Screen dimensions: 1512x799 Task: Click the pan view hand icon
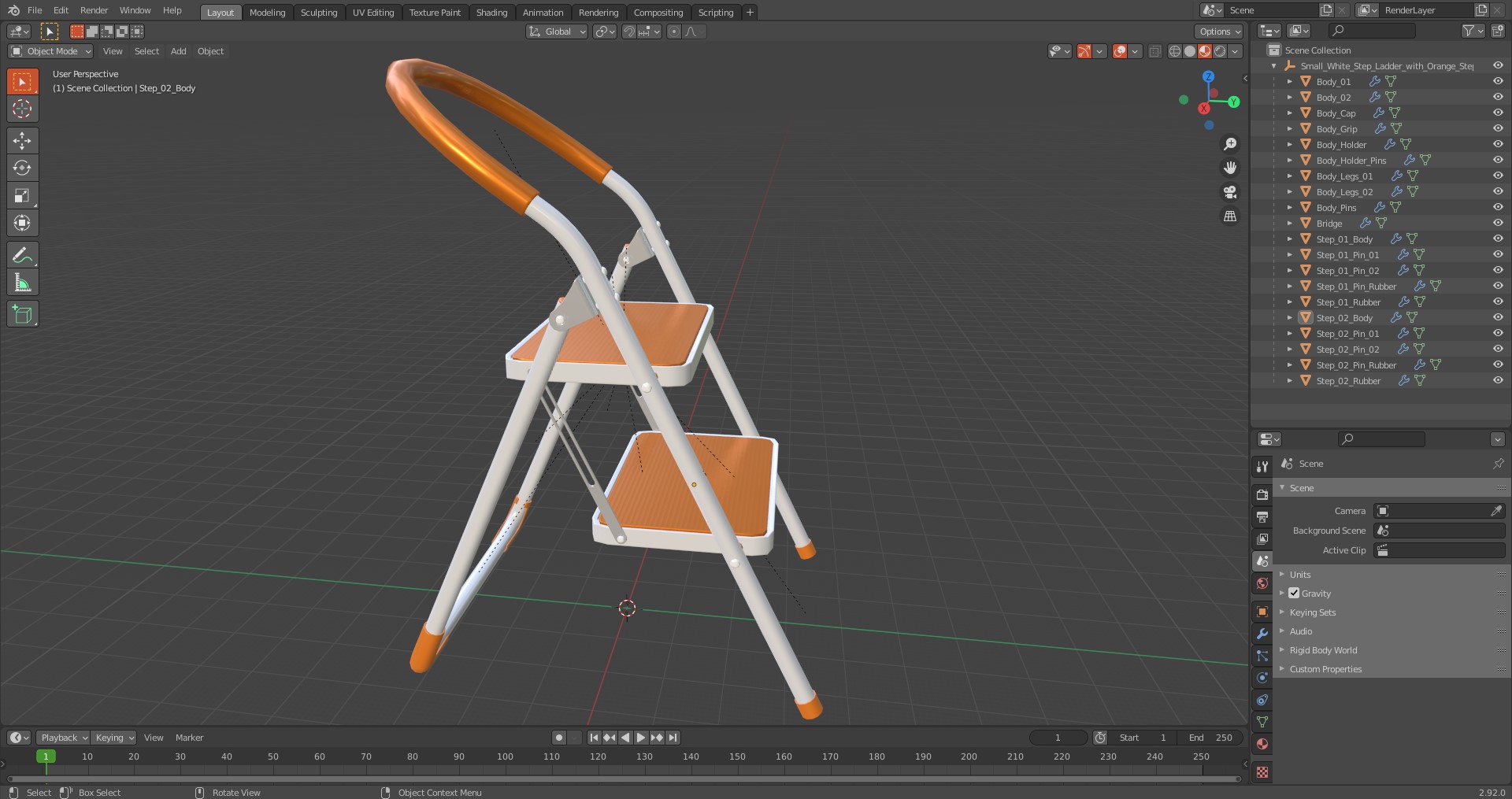click(x=1229, y=168)
